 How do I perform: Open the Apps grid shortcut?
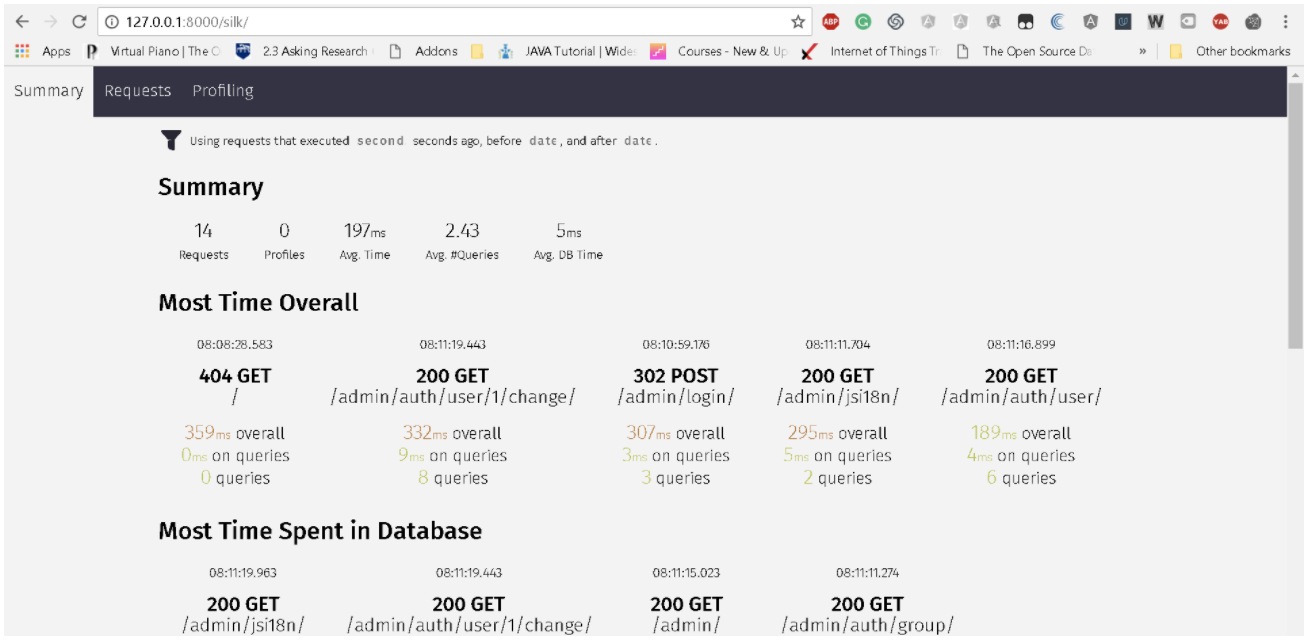[43, 51]
